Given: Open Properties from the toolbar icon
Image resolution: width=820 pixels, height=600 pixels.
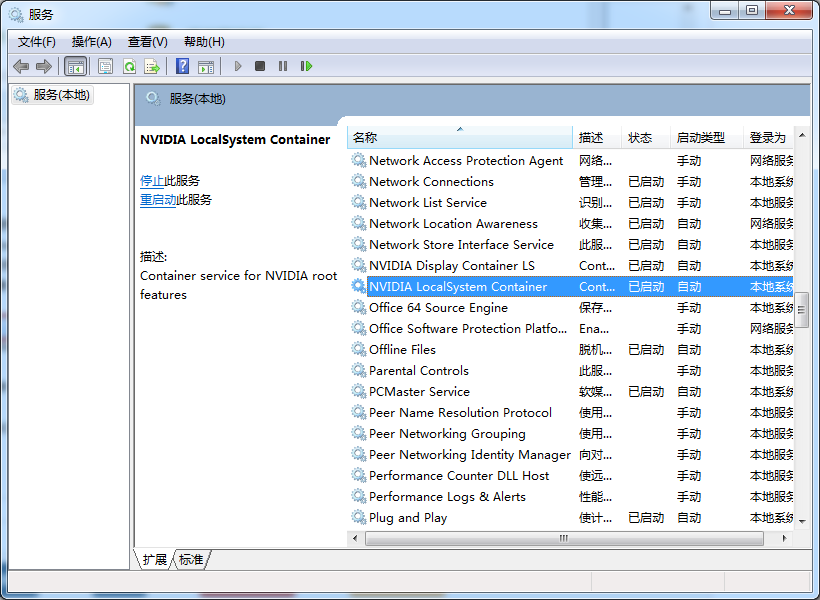Looking at the screenshot, I should 105,66.
